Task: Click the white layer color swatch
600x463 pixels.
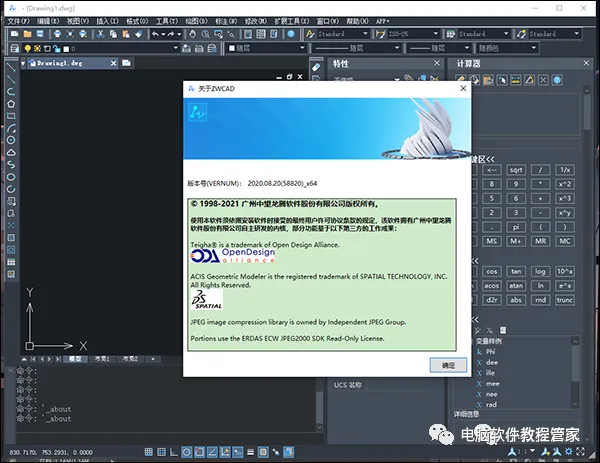Action: coord(66,49)
